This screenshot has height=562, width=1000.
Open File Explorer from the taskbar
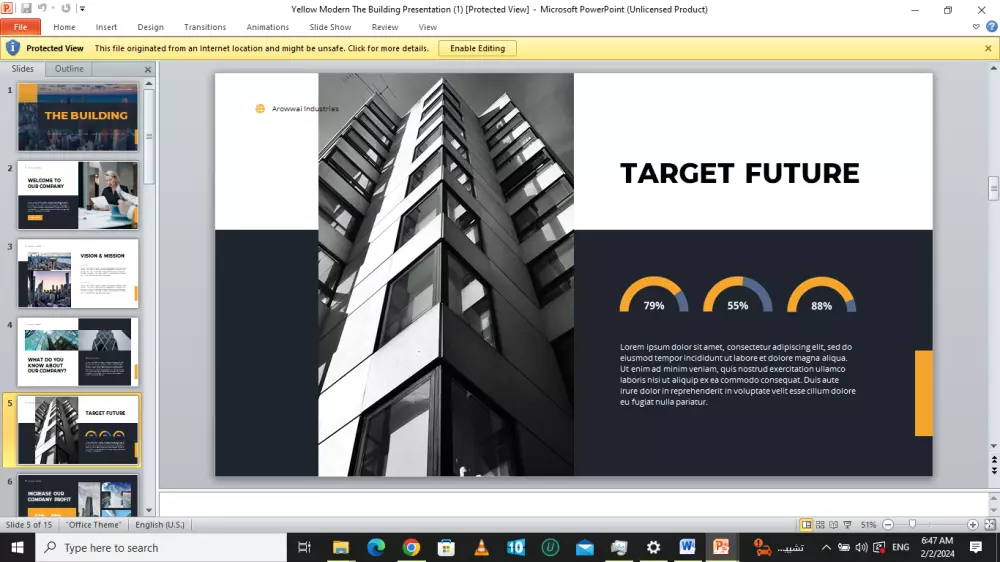[x=341, y=547]
